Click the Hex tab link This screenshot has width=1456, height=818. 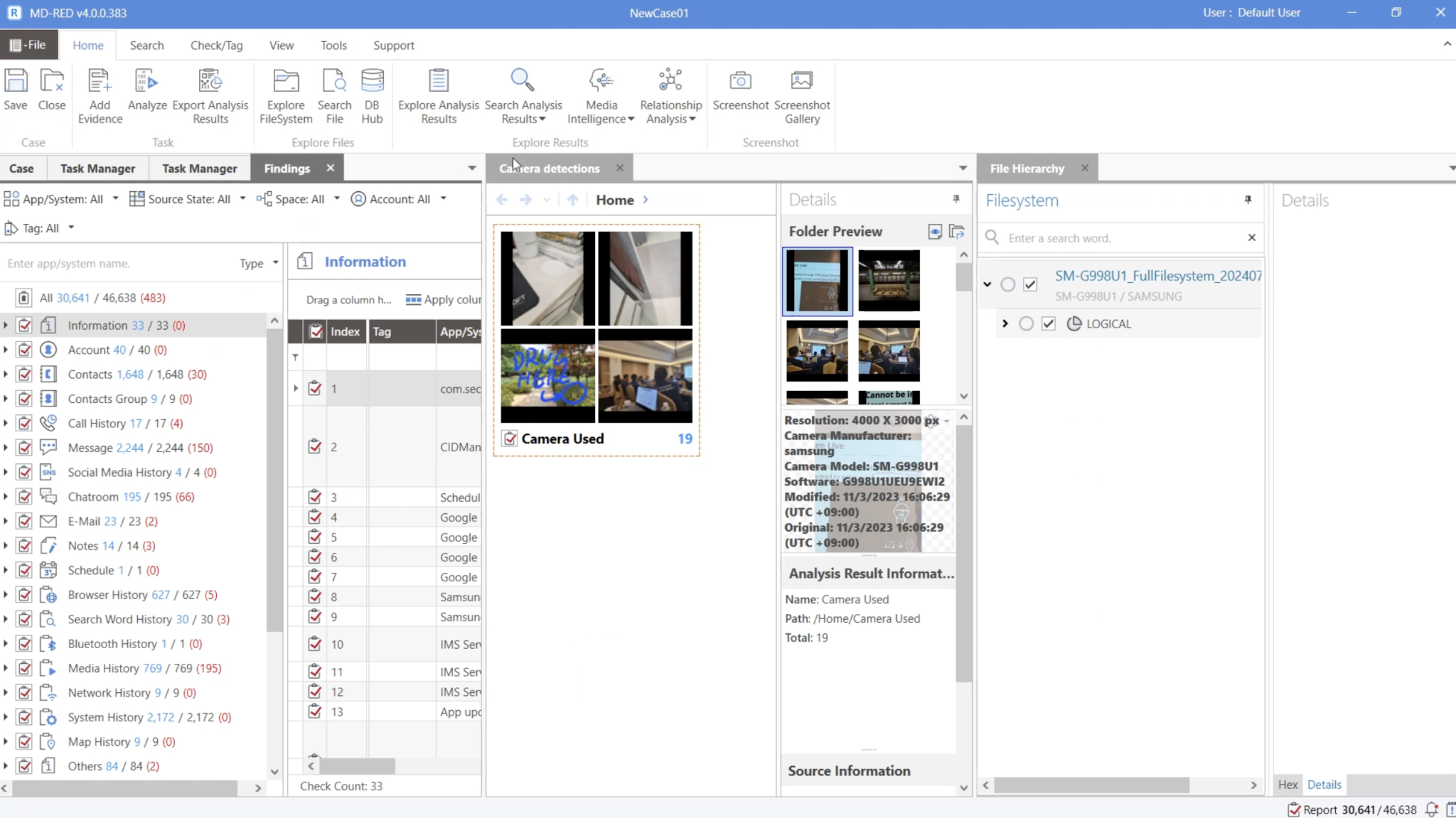1288,785
